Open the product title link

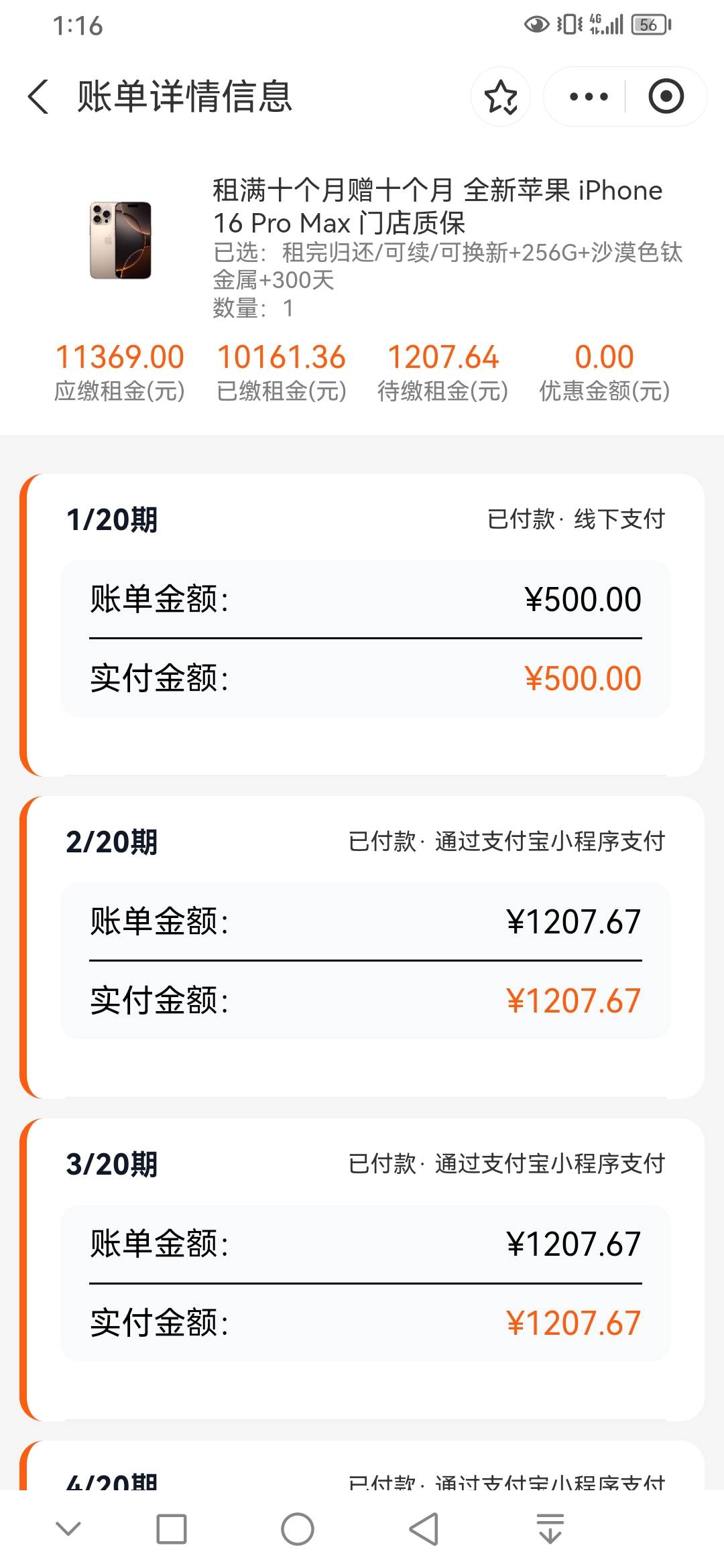coord(437,206)
